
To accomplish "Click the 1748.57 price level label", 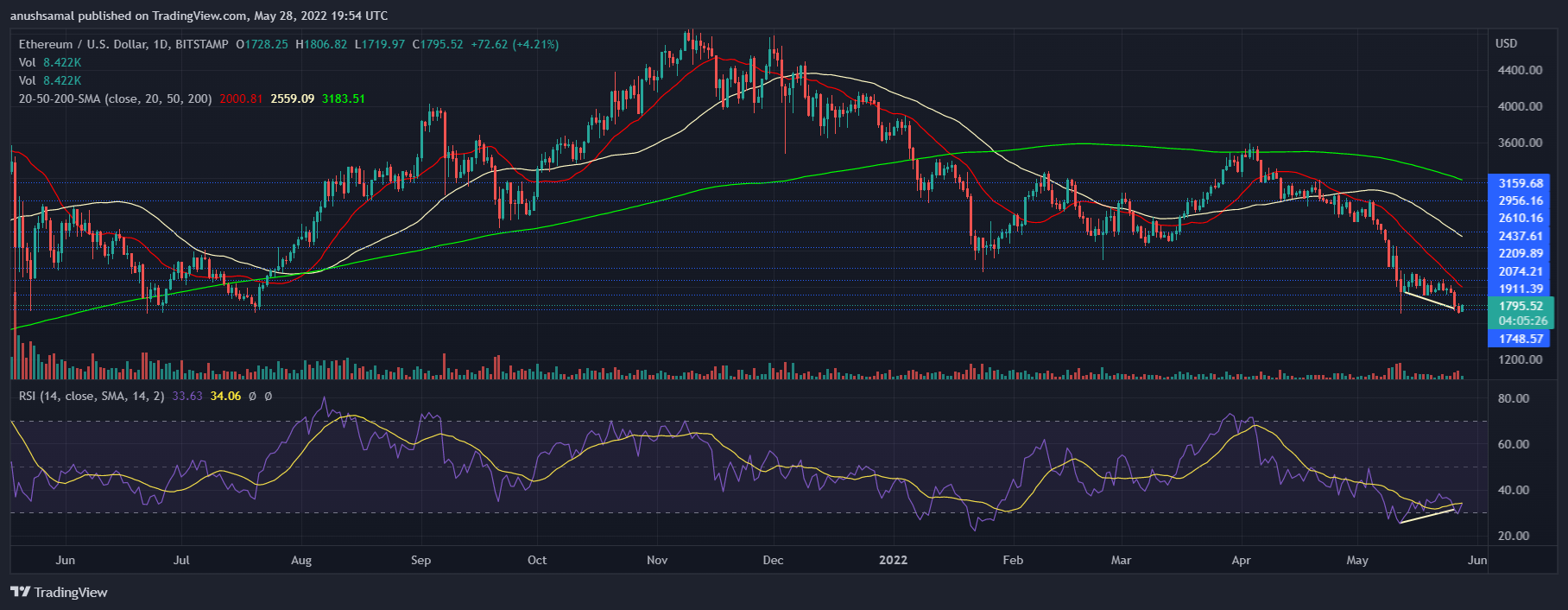I will click(1521, 339).
